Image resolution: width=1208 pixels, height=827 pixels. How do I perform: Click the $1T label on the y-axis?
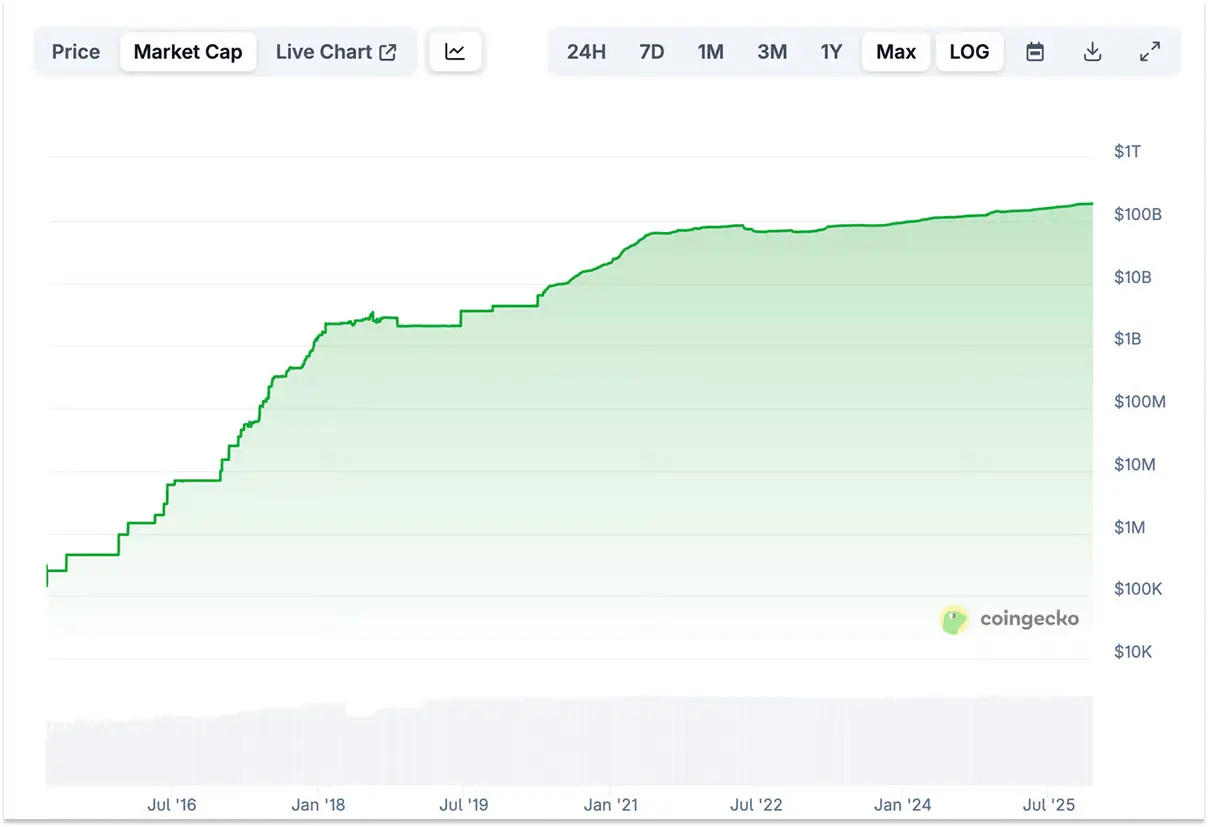click(1127, 152)
